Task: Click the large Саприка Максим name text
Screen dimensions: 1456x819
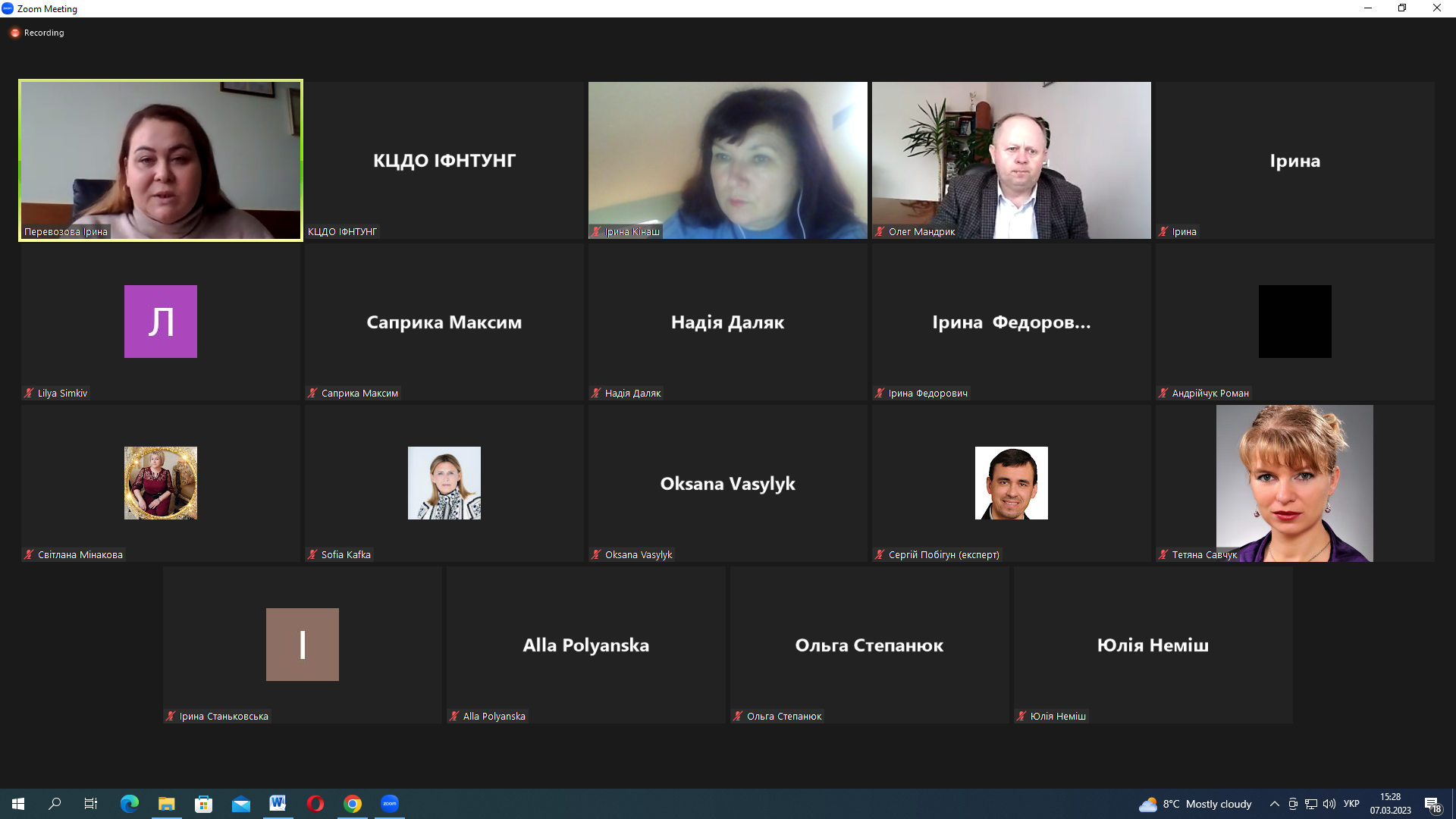Action: (444, 322)
